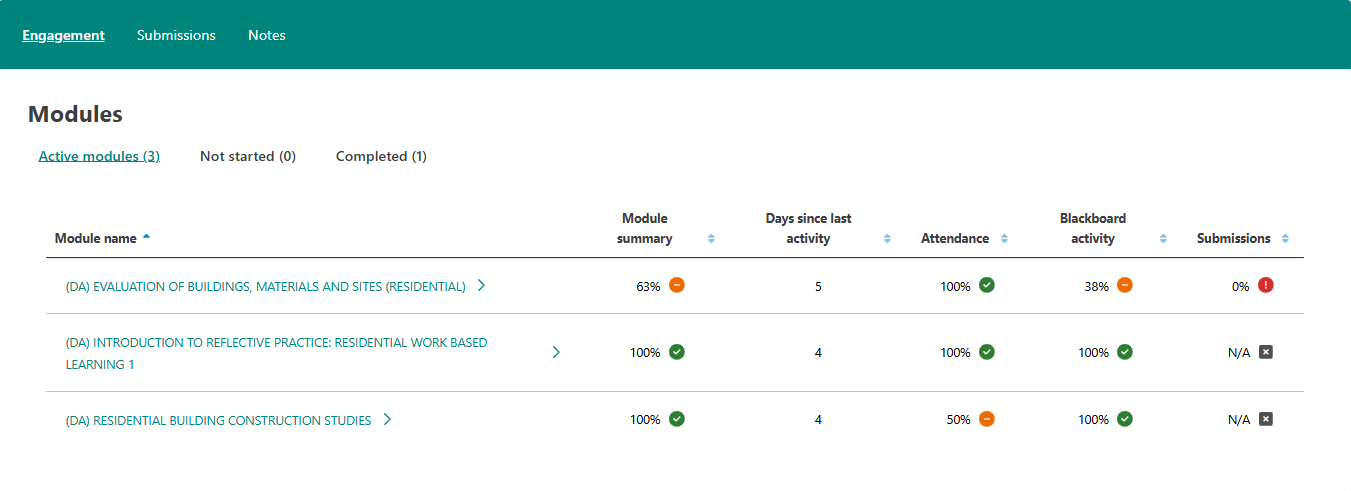Click the Attendance column header text

coord(955,239)
